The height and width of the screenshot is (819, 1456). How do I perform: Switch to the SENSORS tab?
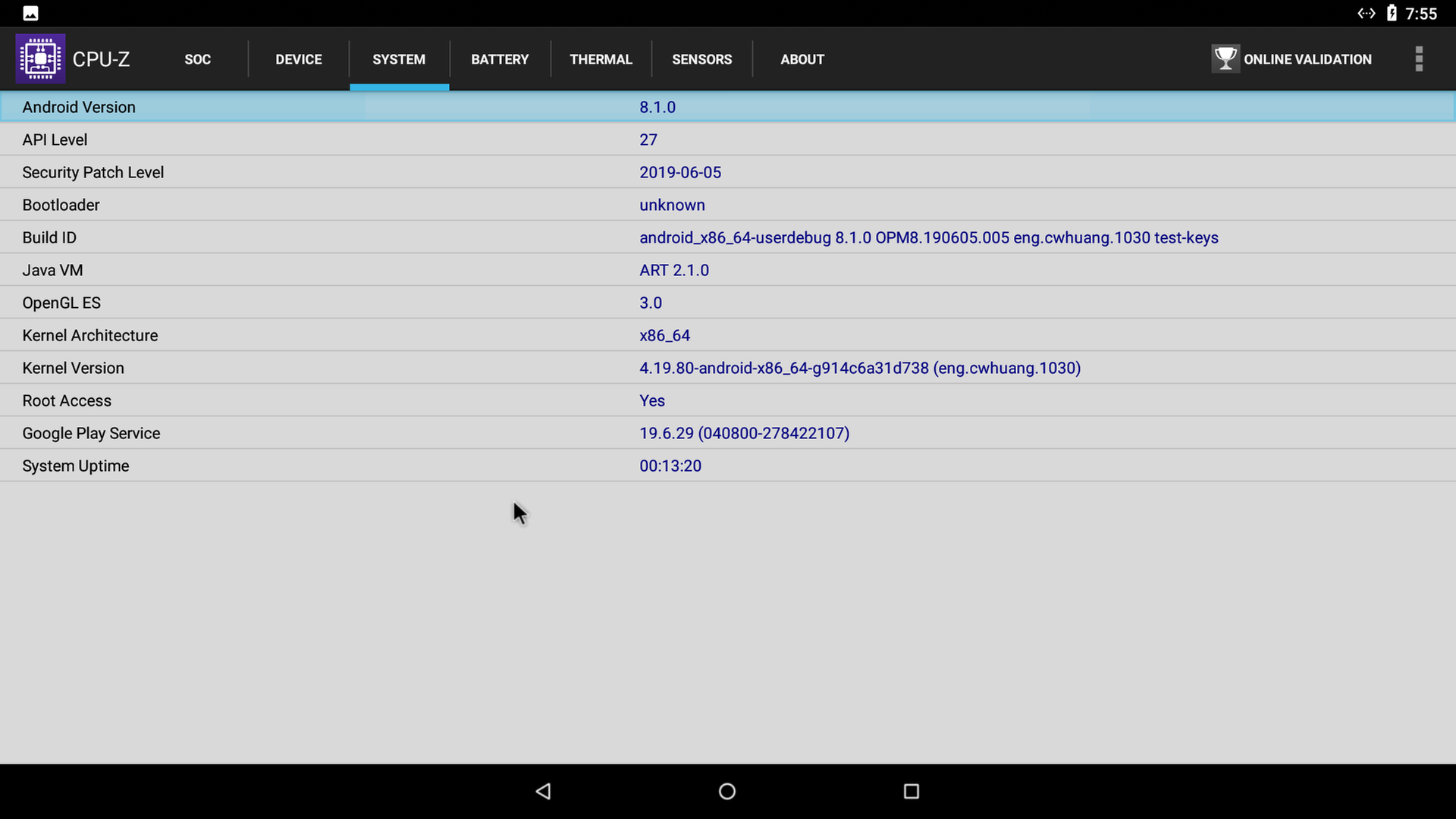coord(701,59)
